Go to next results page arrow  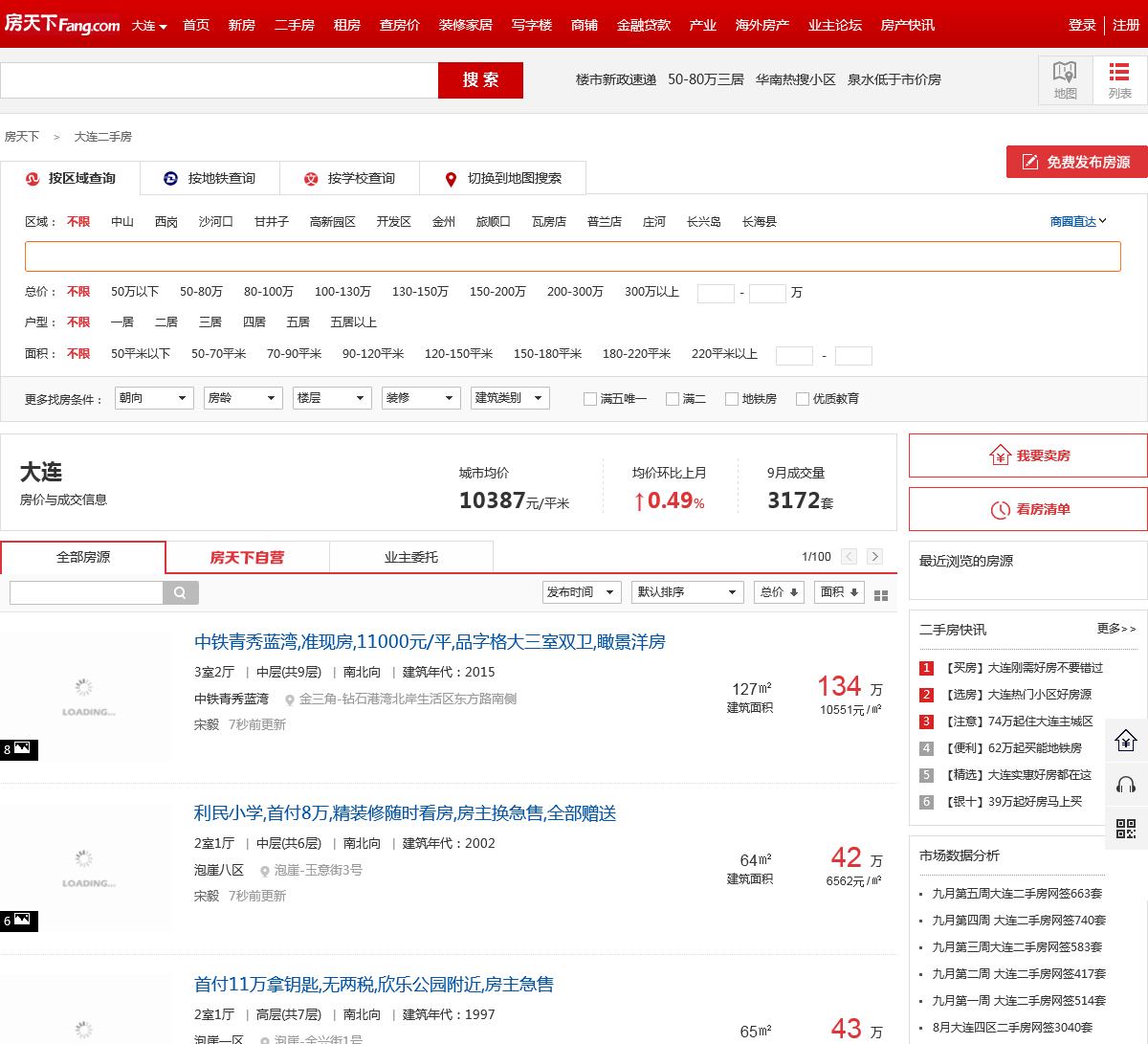tap(874, 557)
